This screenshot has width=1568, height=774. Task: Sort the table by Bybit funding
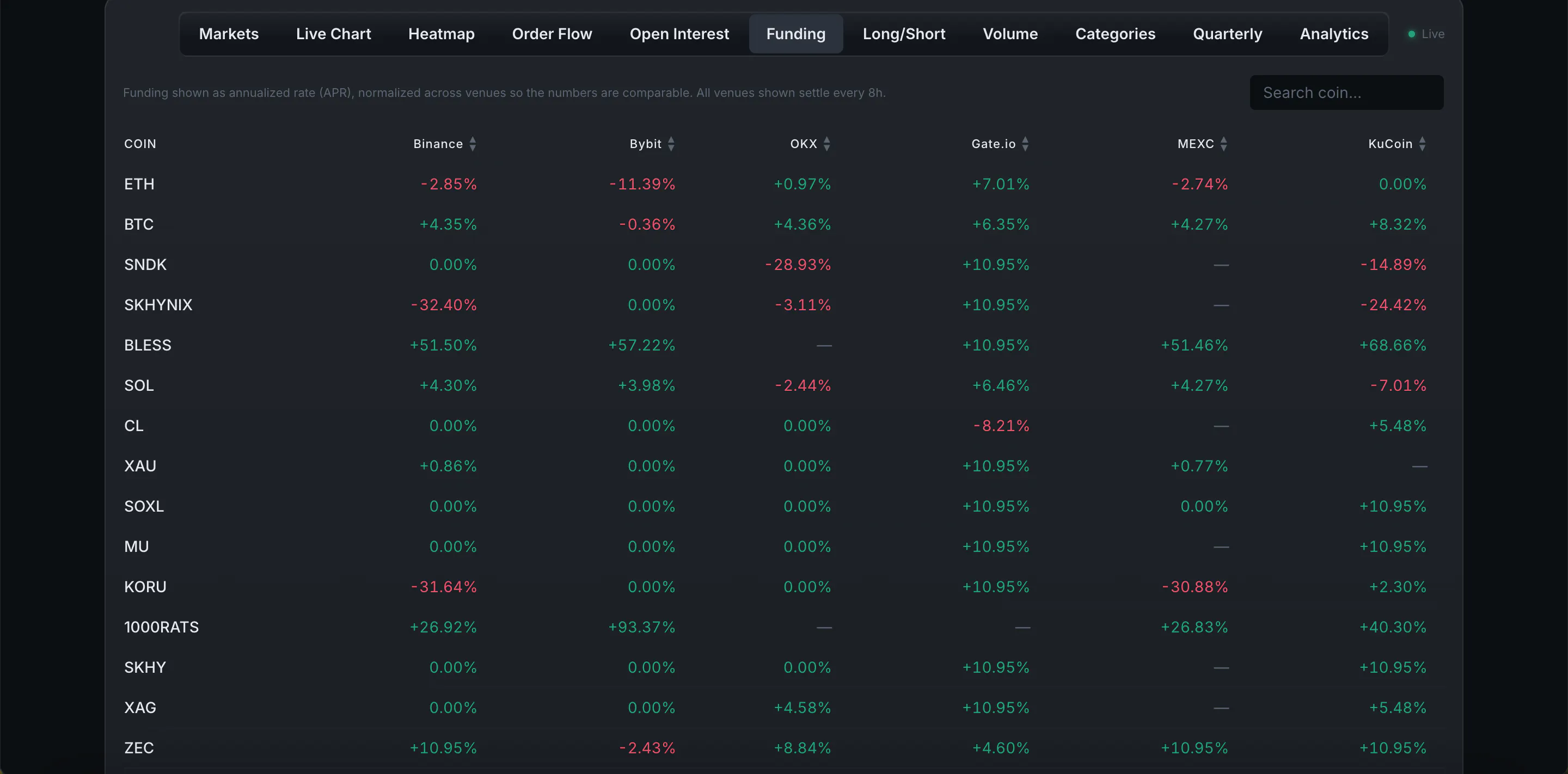pyautogui.click(x=652, y=144)
